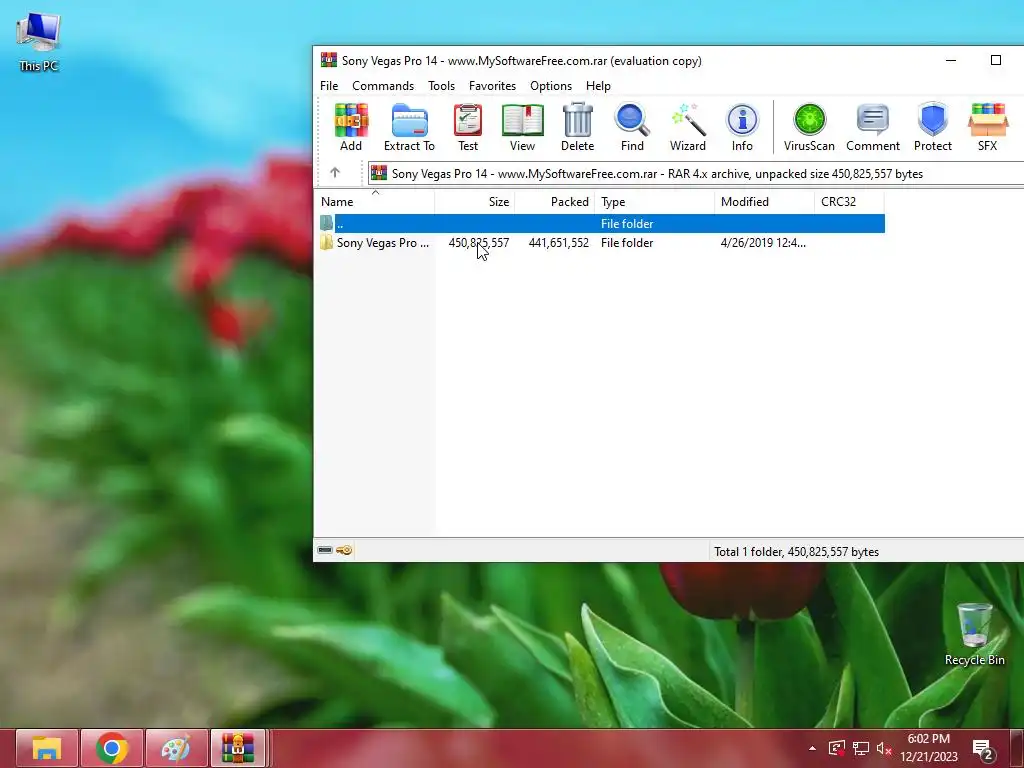Screen dimensions: 1024x768
Task: Sort list by Name column
Action: [375, 202]
